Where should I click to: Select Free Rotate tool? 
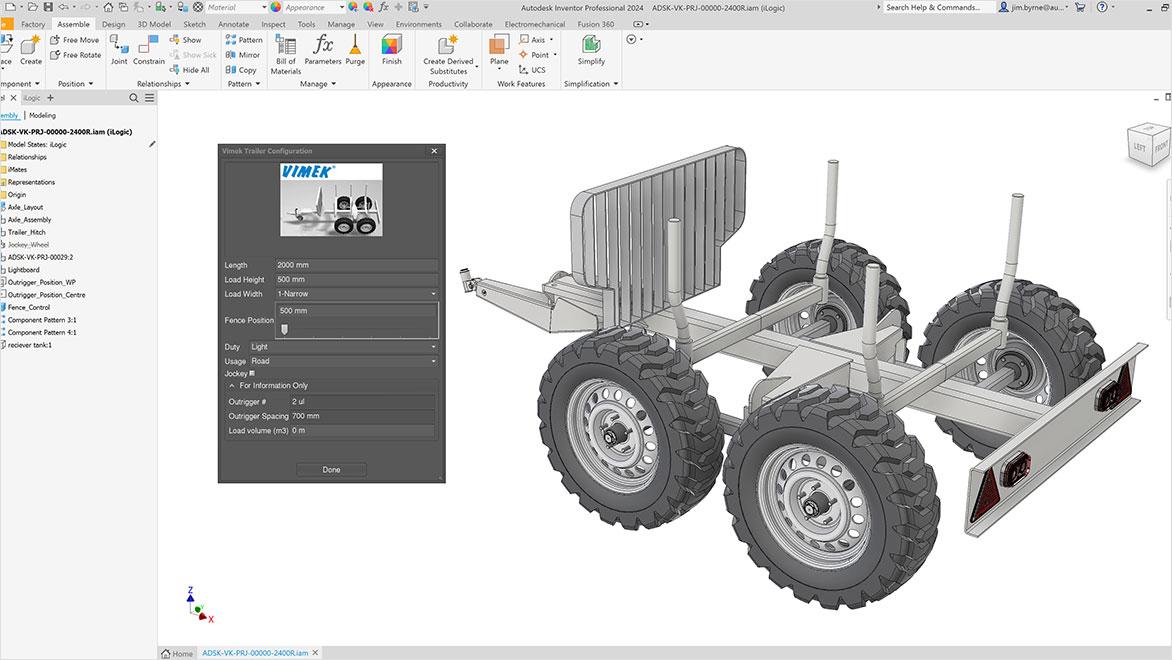tap(75, 55)
